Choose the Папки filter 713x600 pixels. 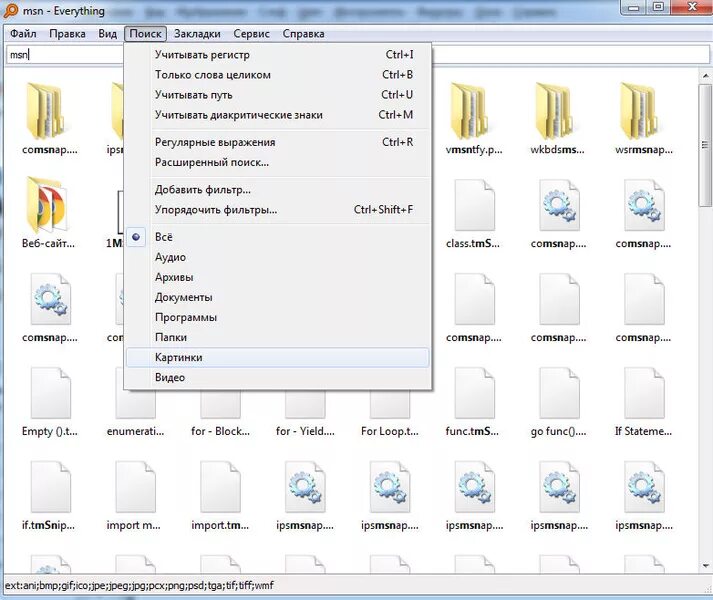(278, 337)
